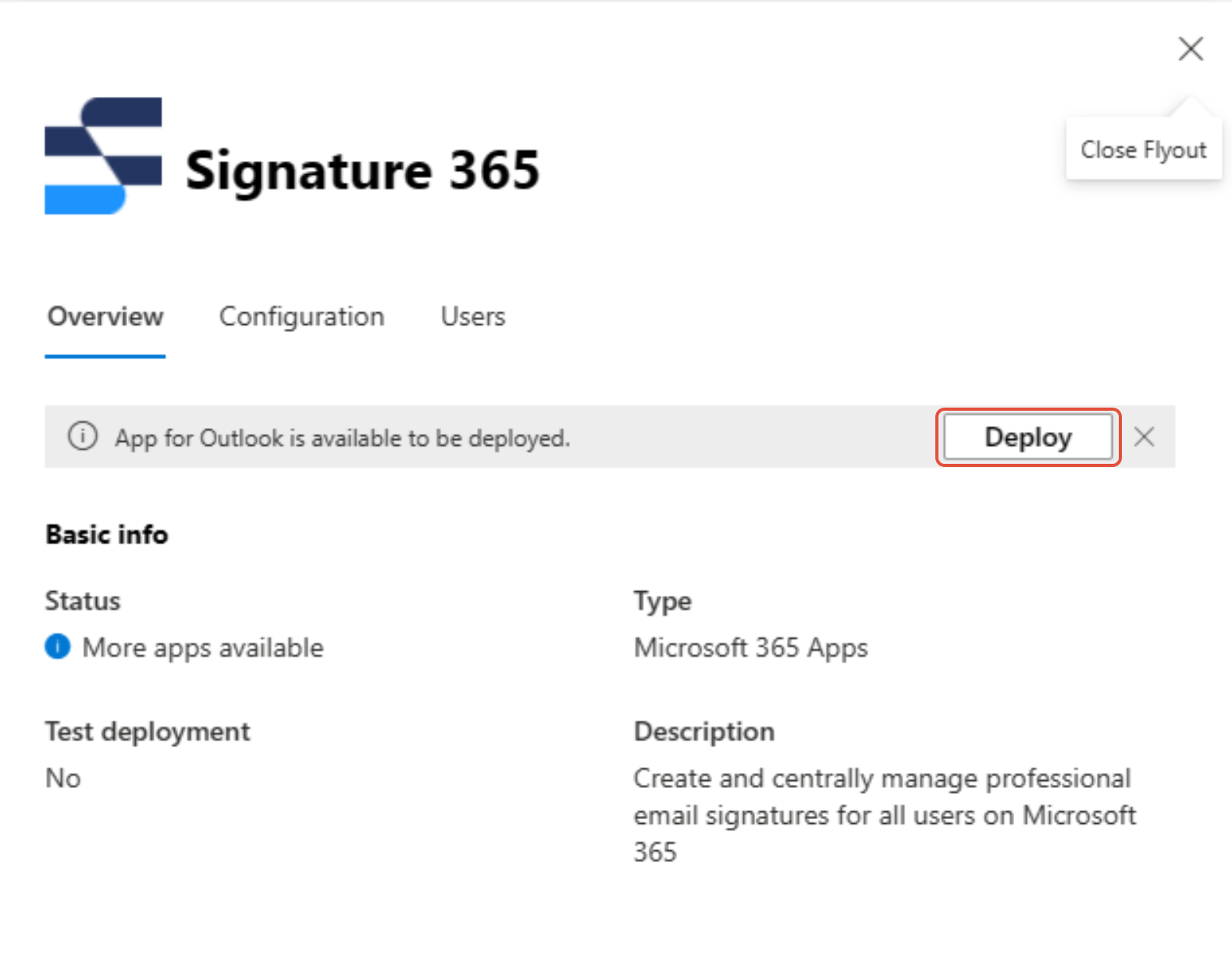Click the 'Test deployment' label
This screenshot has width=1232, height=955.
[148, 732]
